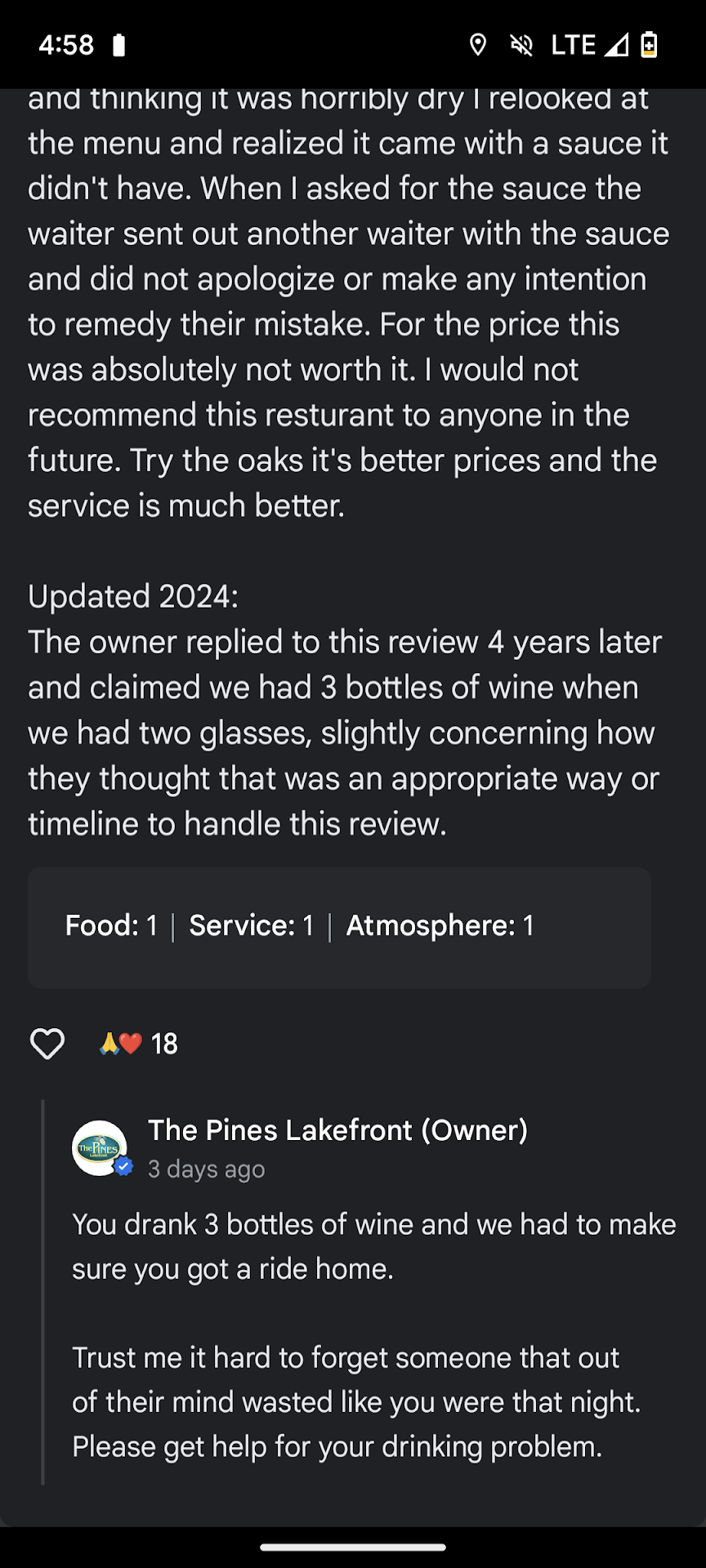The width and height of the screenshot is (706, 1568).
Task: Tap the battery saver icon at right
Action: click(x=650, y=45)
